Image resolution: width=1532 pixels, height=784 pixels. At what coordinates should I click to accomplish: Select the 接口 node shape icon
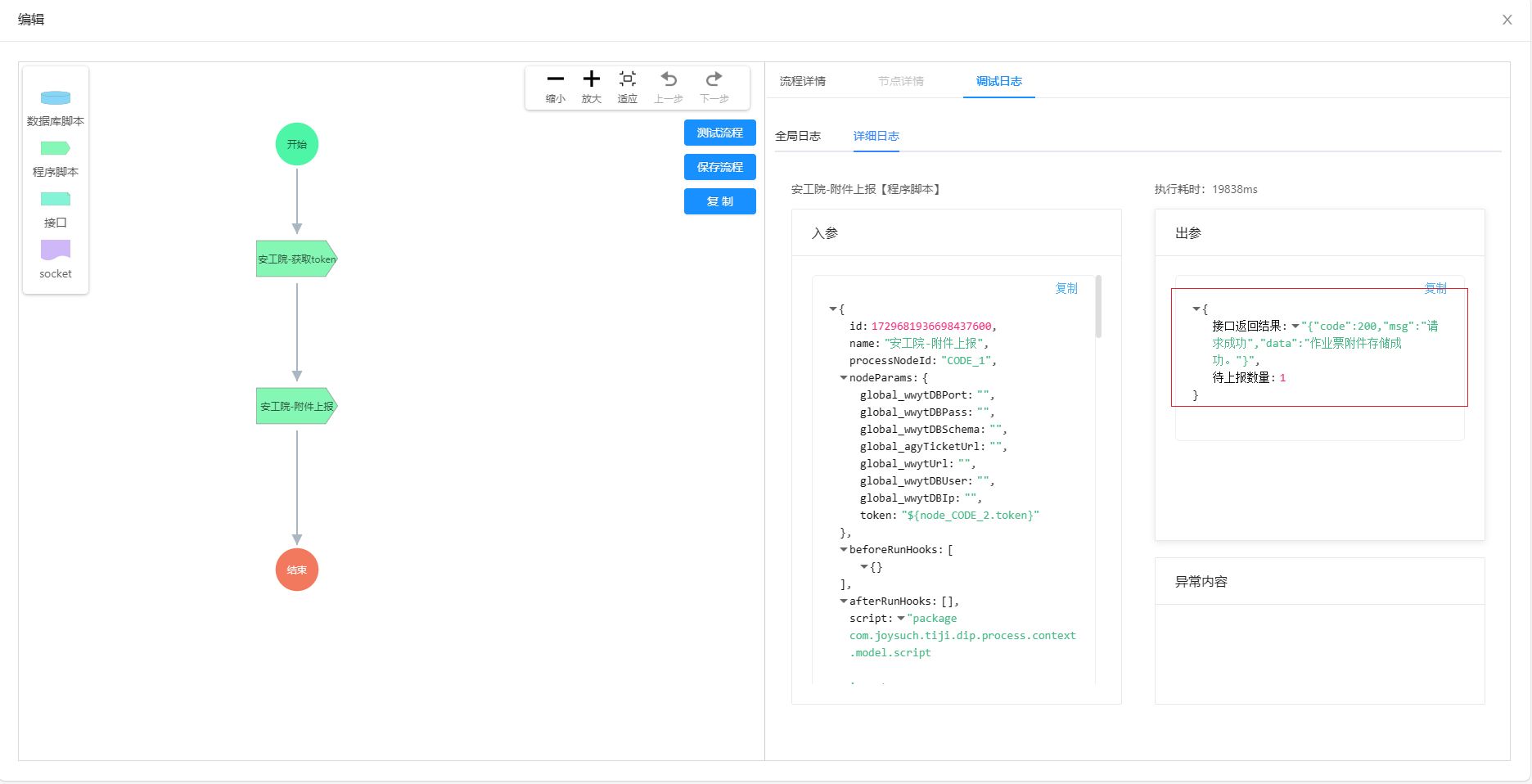point(56,199)
